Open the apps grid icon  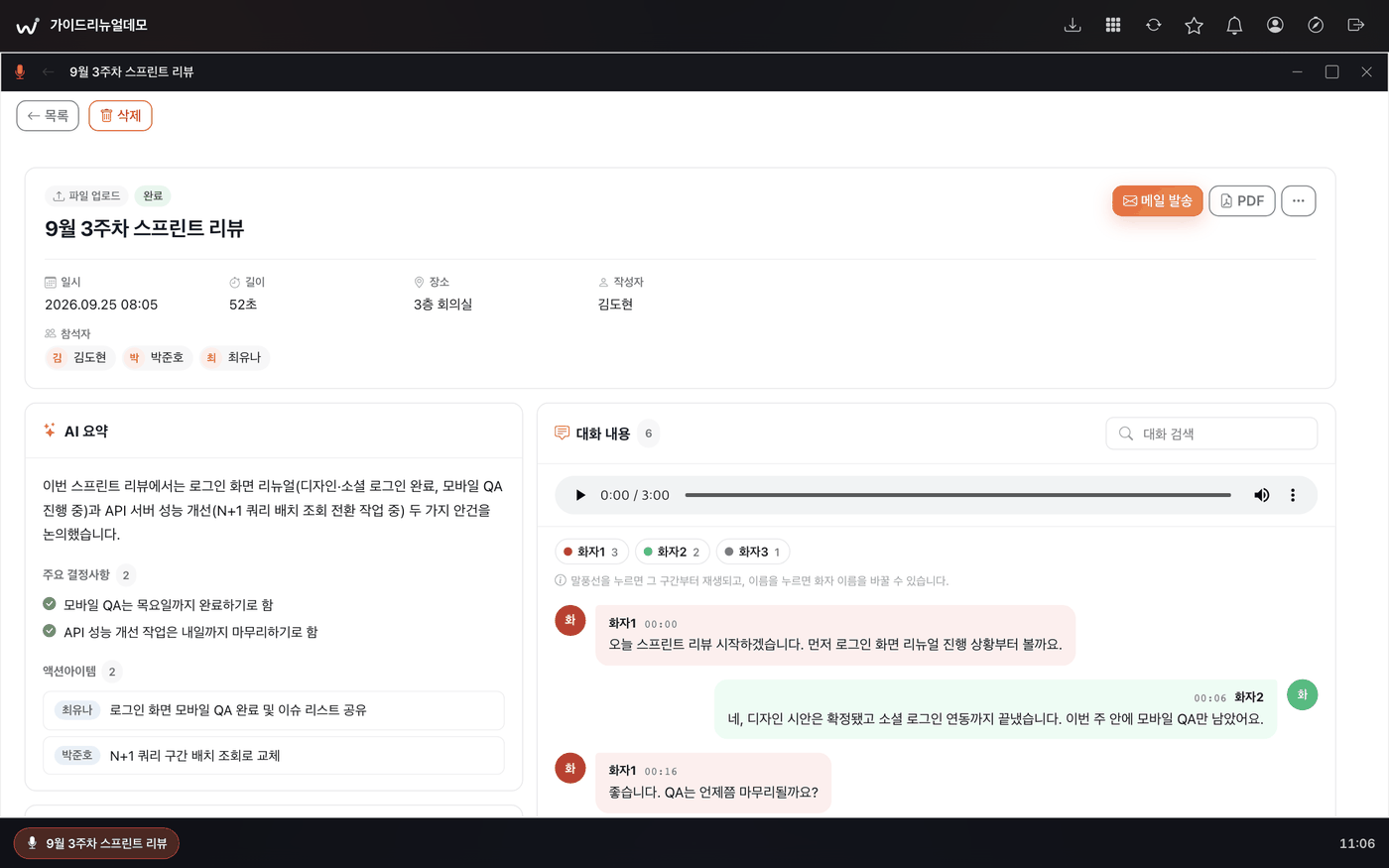pos(1113,25)
